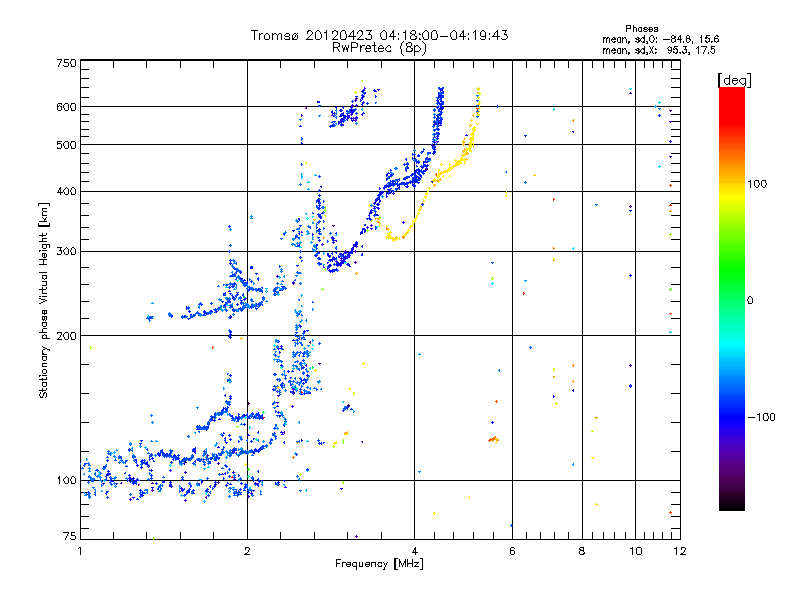Click the phase colorbar gradient strip
The width and height of the screenshot is (800, 600).
[x=732, y=298]
